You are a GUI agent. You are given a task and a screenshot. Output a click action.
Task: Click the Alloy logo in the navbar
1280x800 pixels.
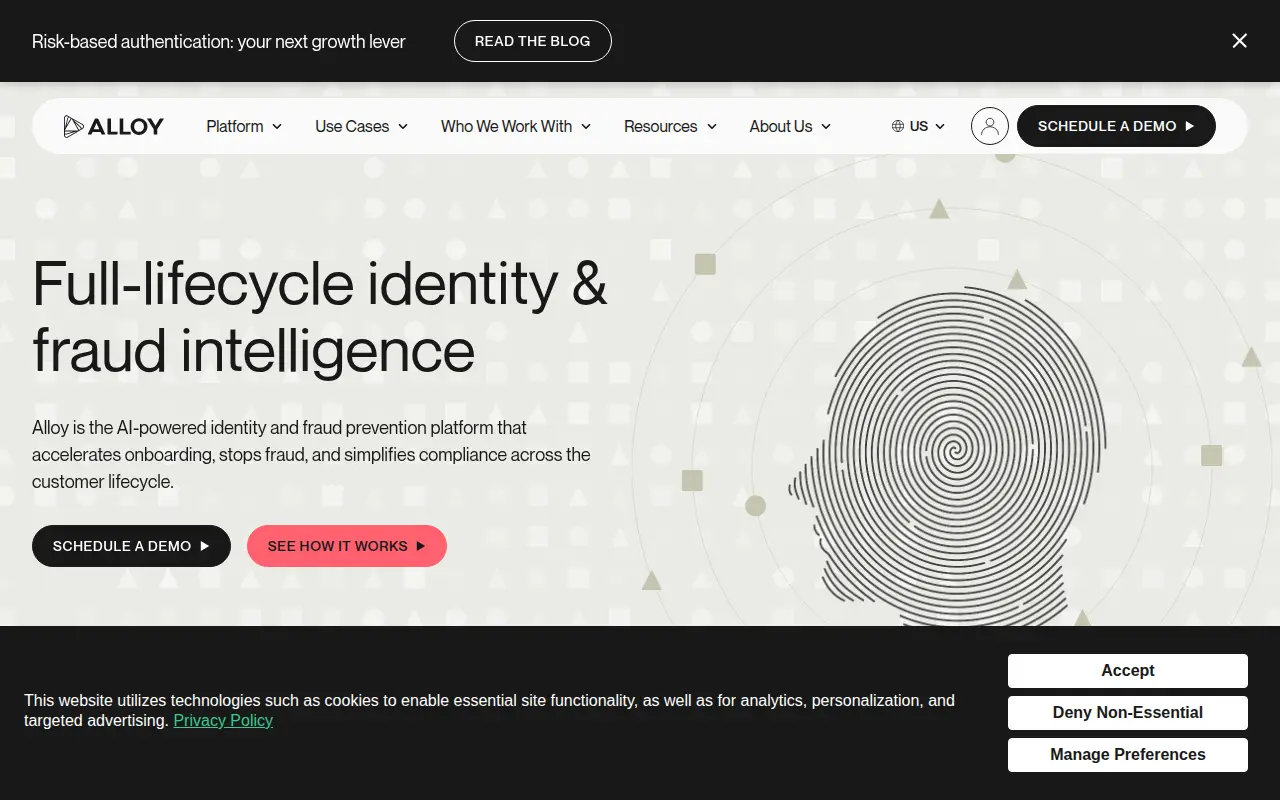[x=113, y=126]
